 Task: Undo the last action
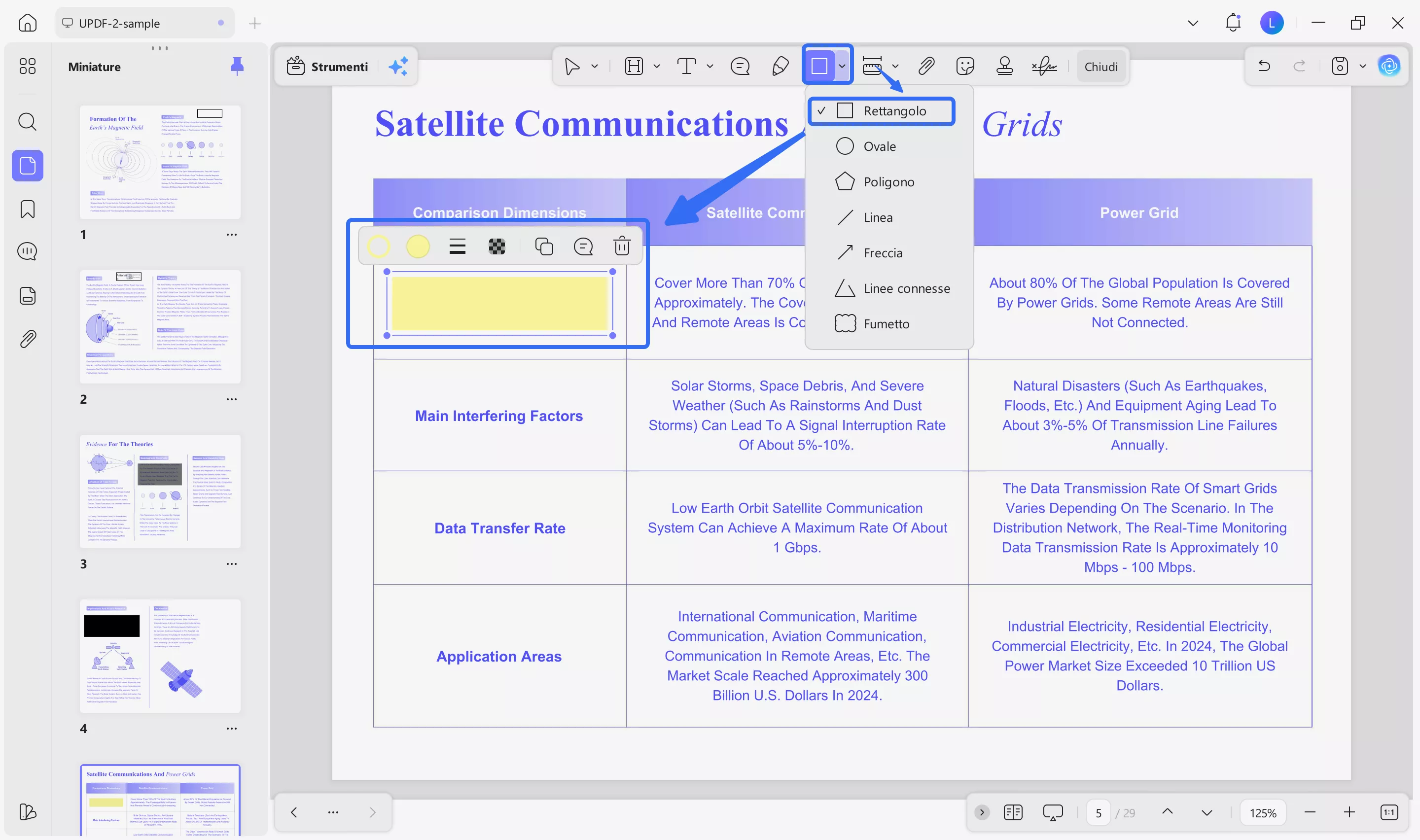1264,66
